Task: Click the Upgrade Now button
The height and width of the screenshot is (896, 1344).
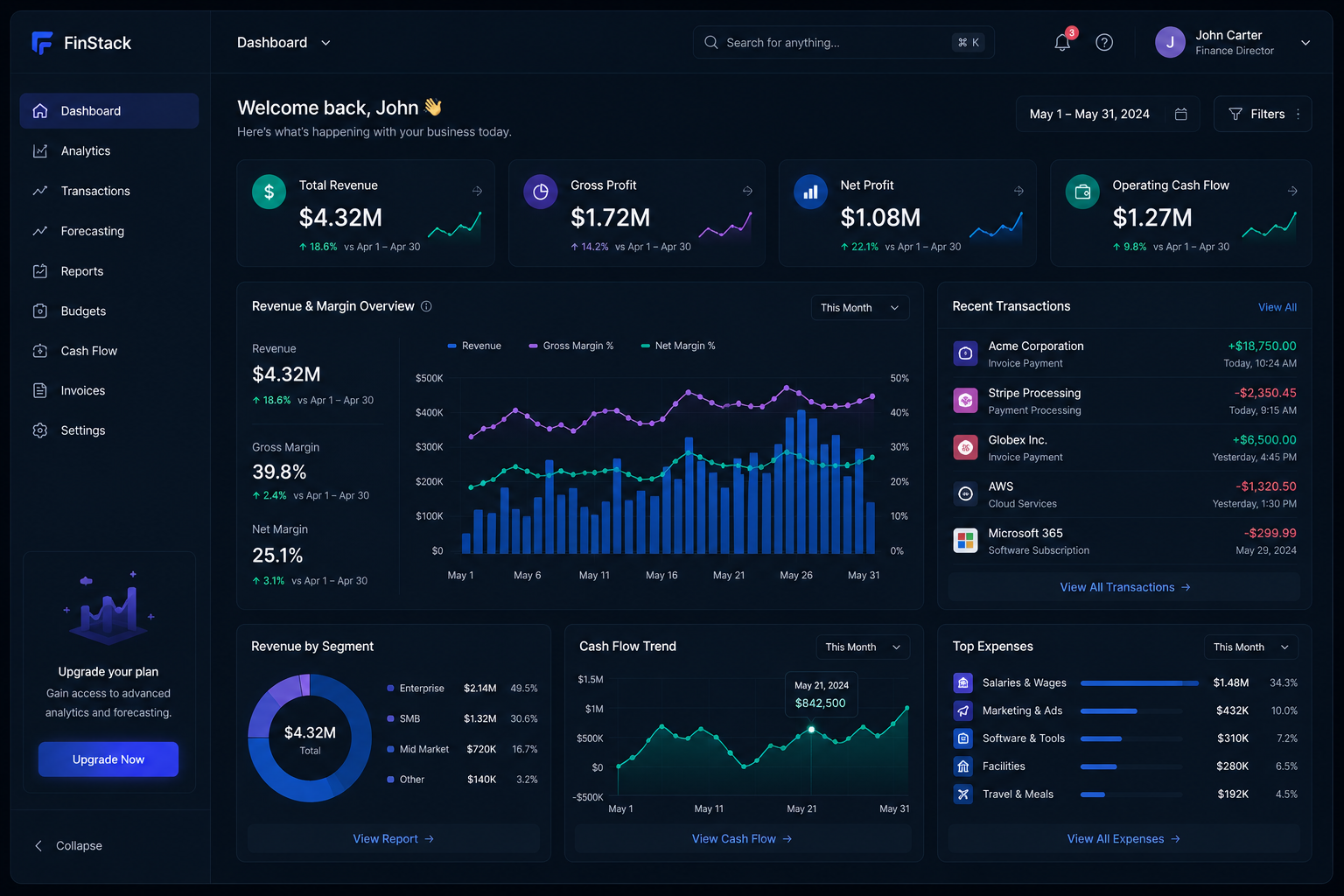Action: click(x=108, y=759)
